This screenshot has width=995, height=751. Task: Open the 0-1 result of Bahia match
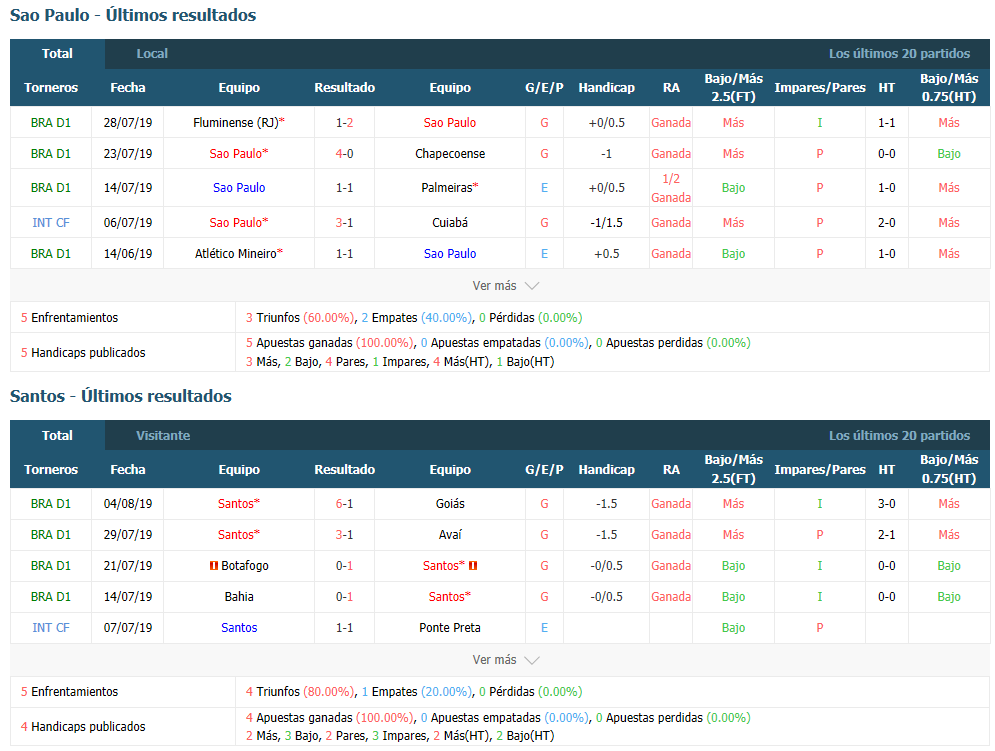point(345,597)
